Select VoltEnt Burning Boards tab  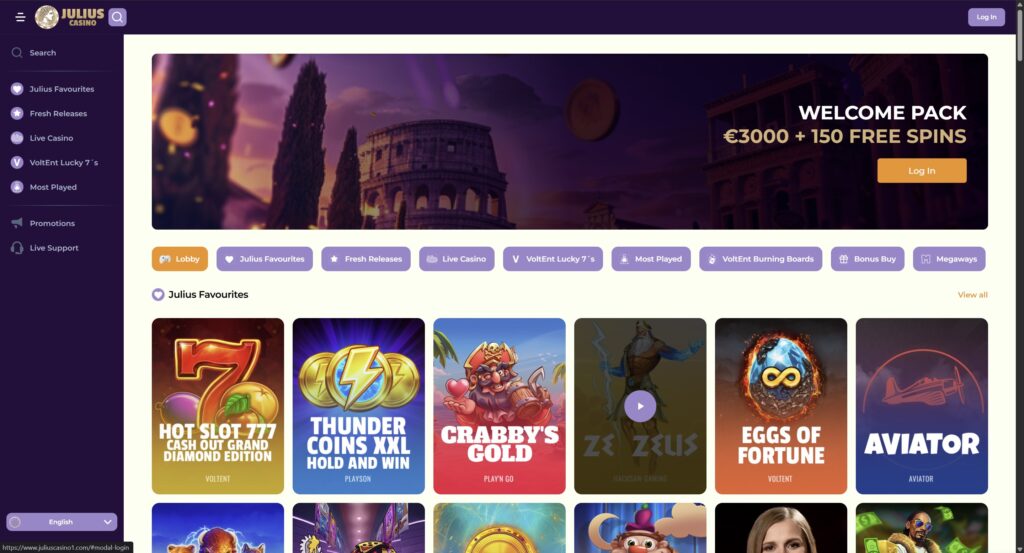[x=760, y=259]
